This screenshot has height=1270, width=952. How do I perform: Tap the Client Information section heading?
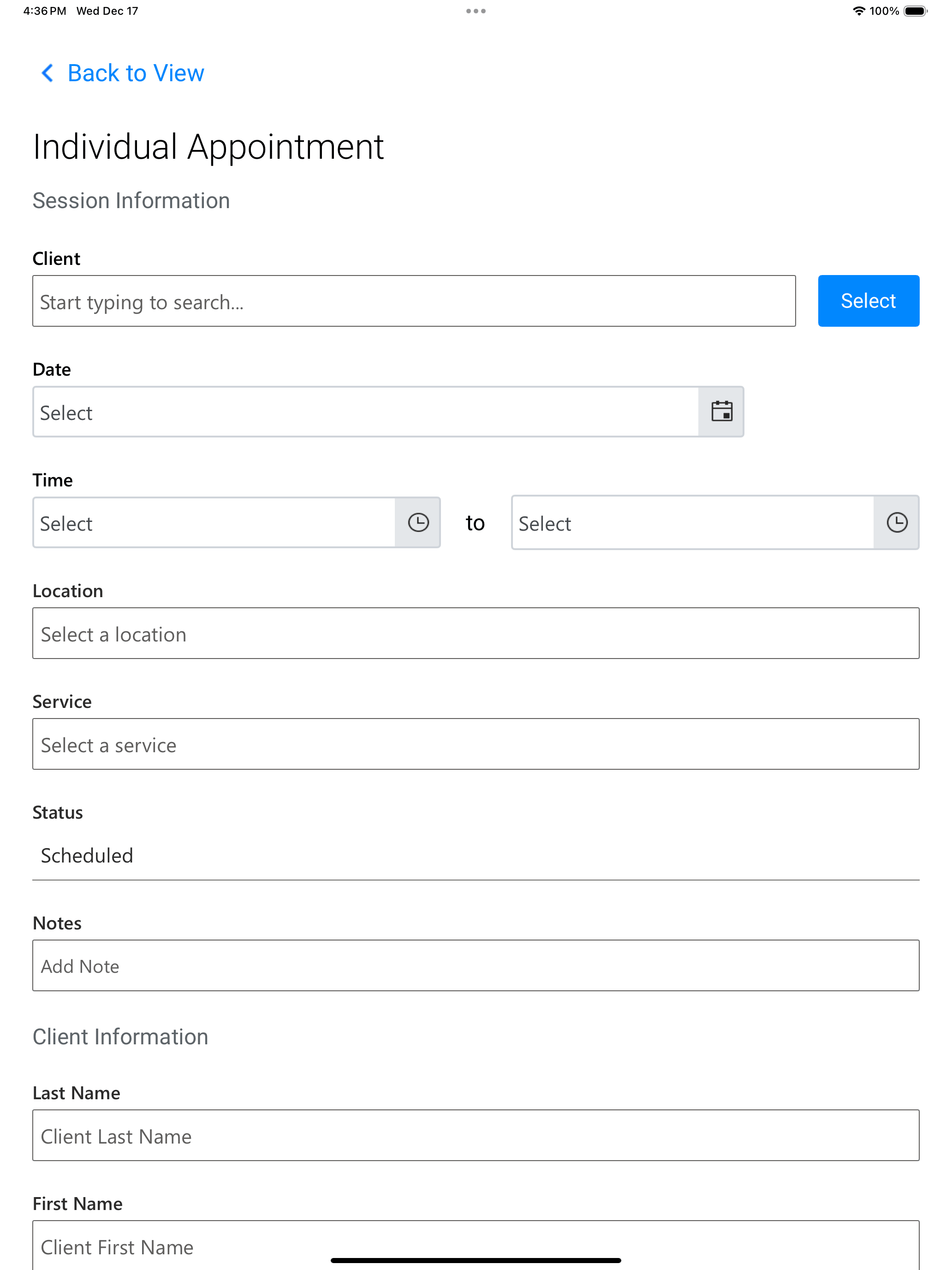pyautogui.click(x=120, y=1037)
